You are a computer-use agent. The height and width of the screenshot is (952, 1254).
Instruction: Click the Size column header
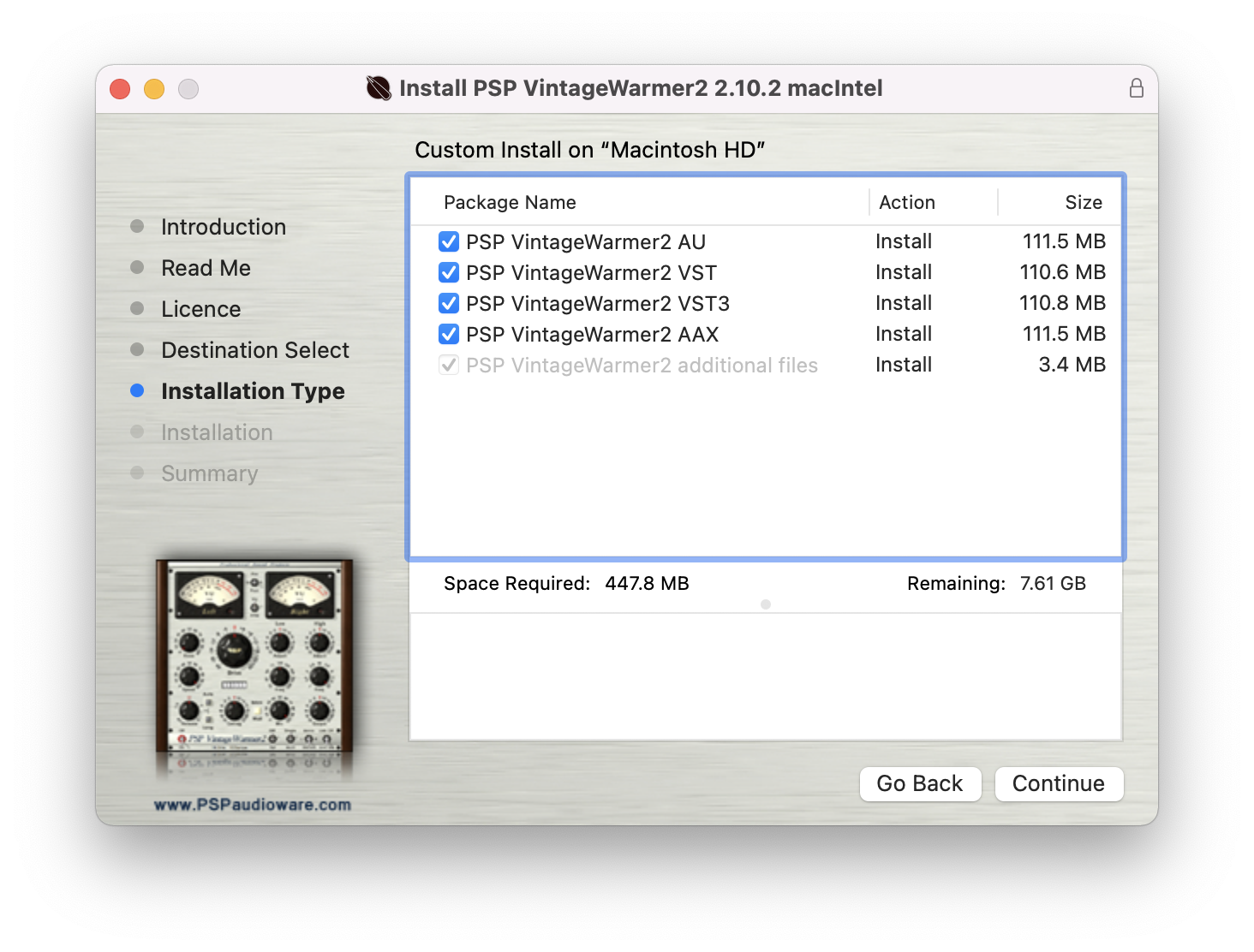click(x=1083, y=203)
